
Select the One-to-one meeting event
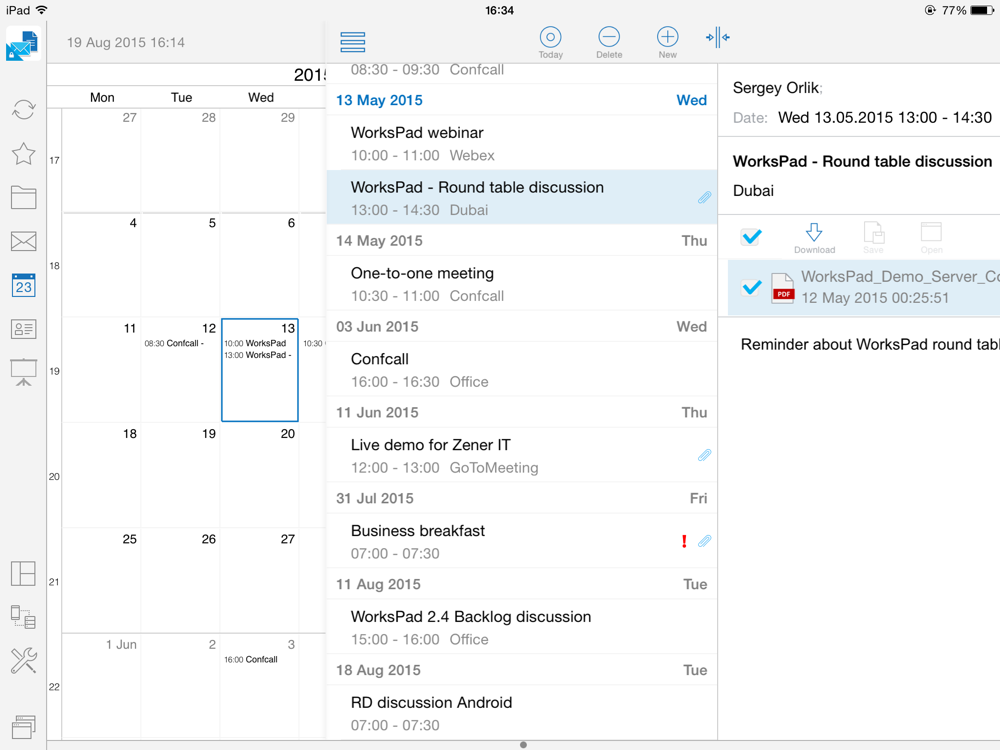[x=522, y=284]
